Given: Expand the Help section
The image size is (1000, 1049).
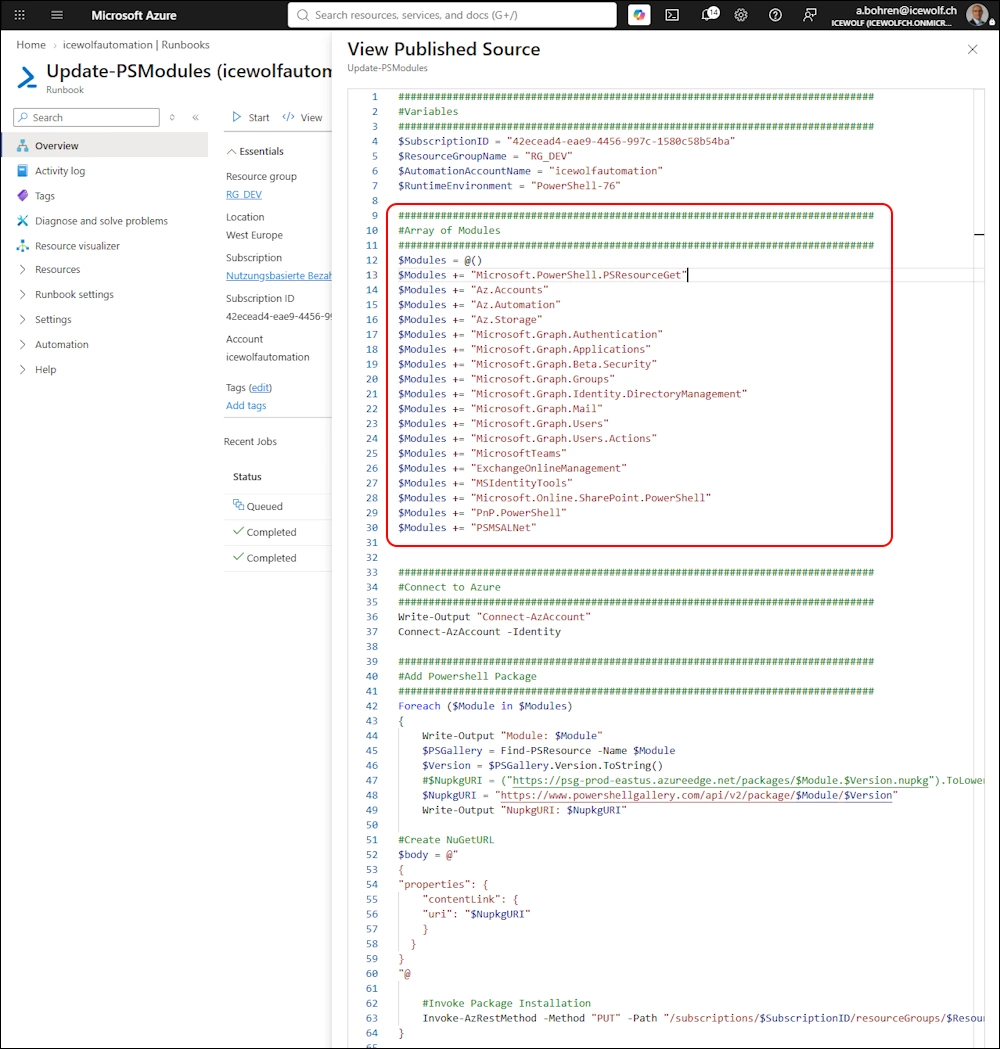Looking at the screenshot, I should click(23, 369).
